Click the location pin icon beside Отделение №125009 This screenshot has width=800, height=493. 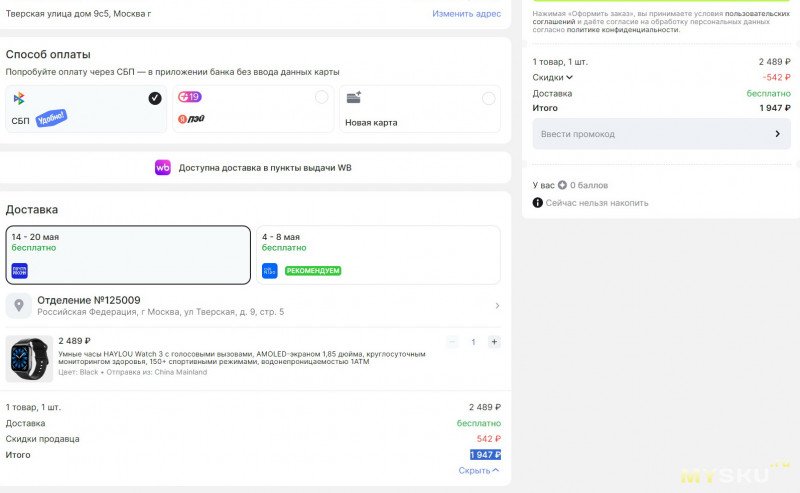coord(19,305)
